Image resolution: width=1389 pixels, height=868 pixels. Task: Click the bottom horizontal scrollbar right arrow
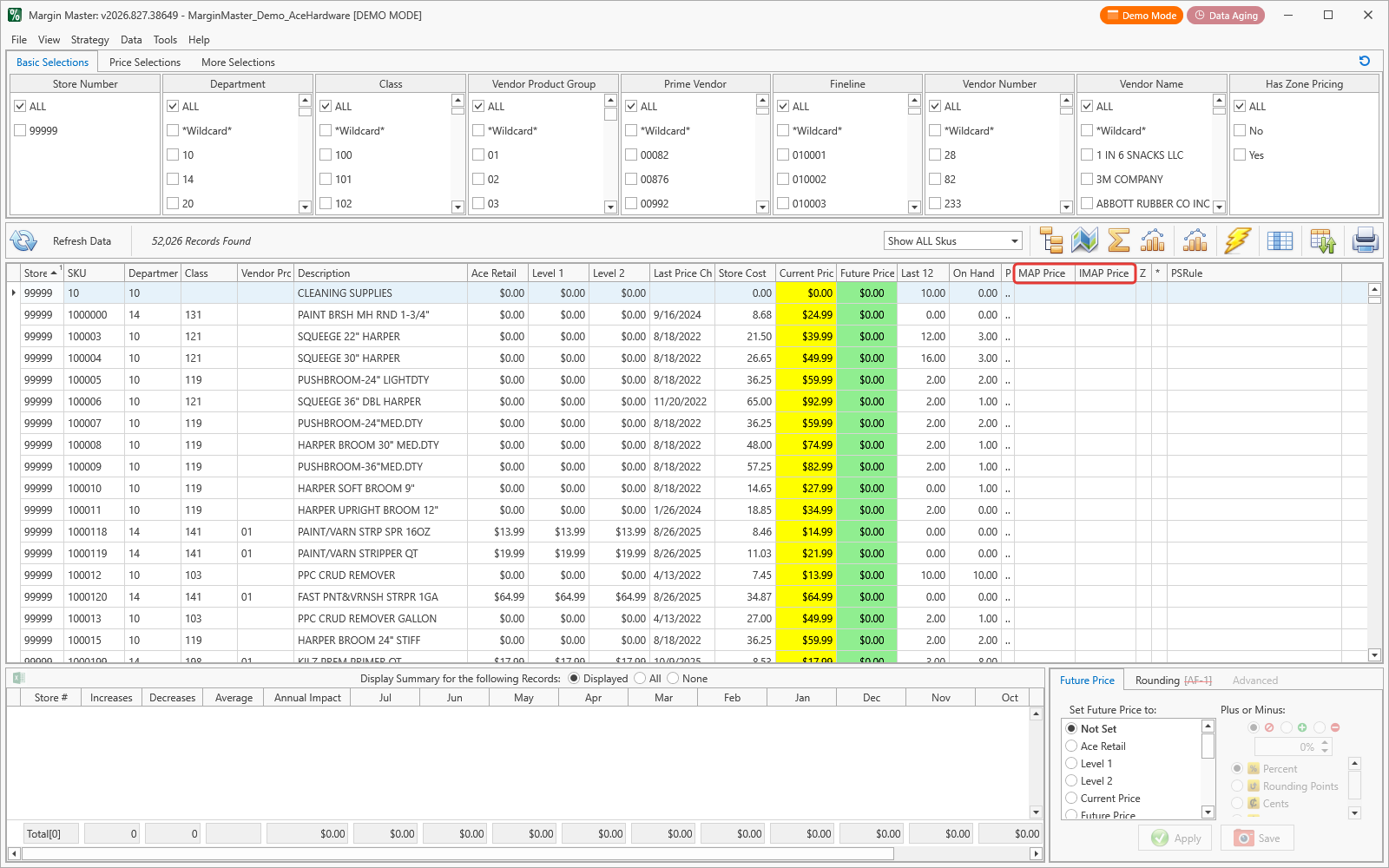[1036, 853]
